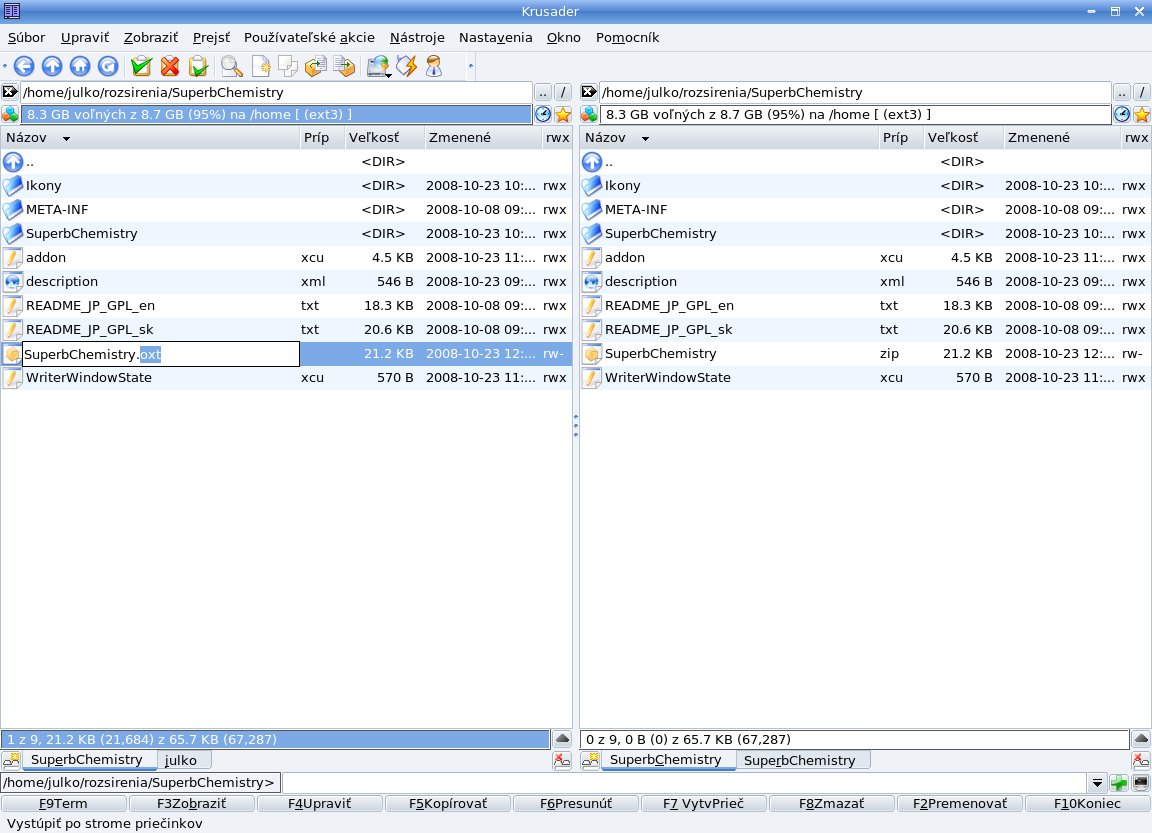The height and width of the screenshot is (833, 1152).
Task: Open left panel history clock button
Action: point(543,115)
